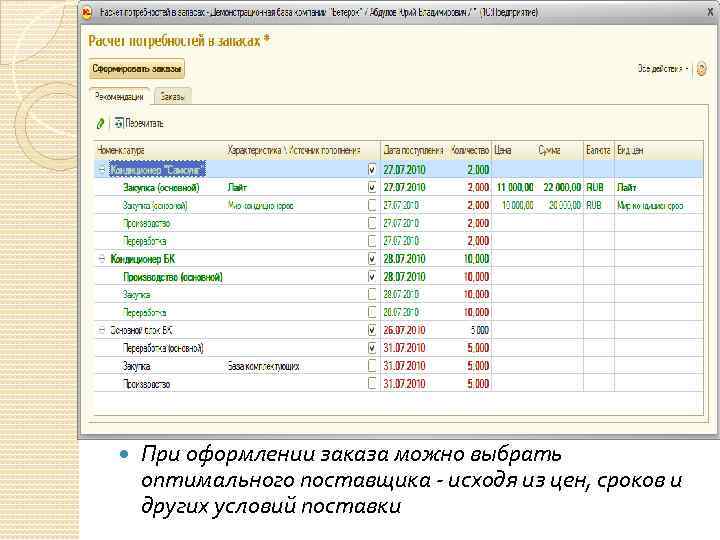Click the Лайт supplier cell

(237, 187)
